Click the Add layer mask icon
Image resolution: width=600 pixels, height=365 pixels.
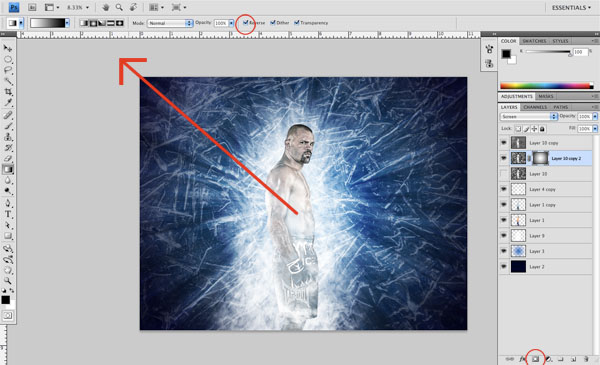[x=535, y=359]
